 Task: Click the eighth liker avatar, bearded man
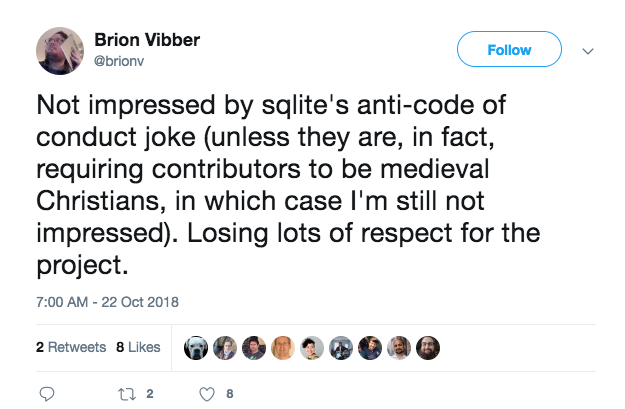click(x=399, y=347)
